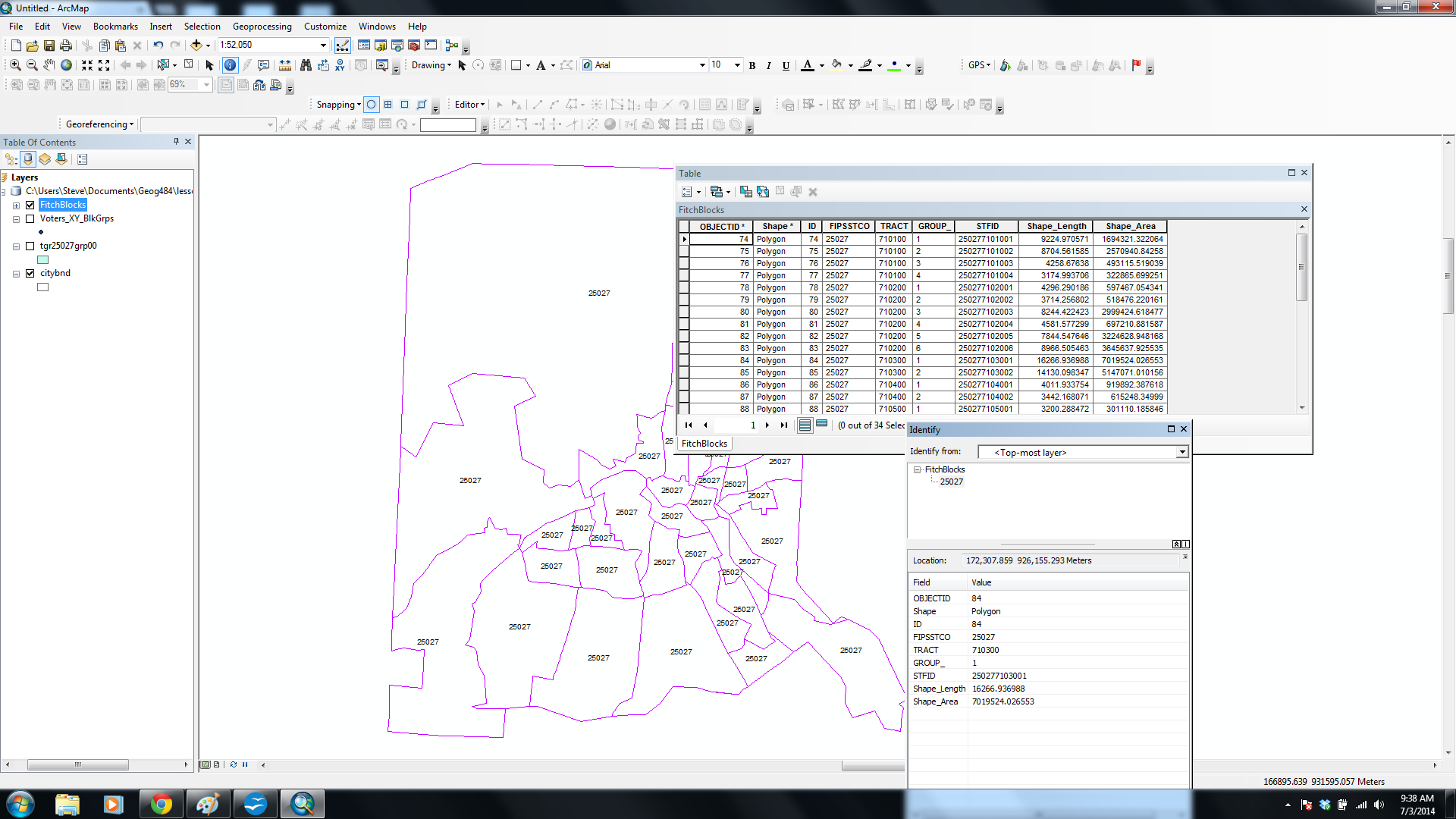Open the Windows menu
The width and height of the screenshot is (1456, 819).
[377, 27]
